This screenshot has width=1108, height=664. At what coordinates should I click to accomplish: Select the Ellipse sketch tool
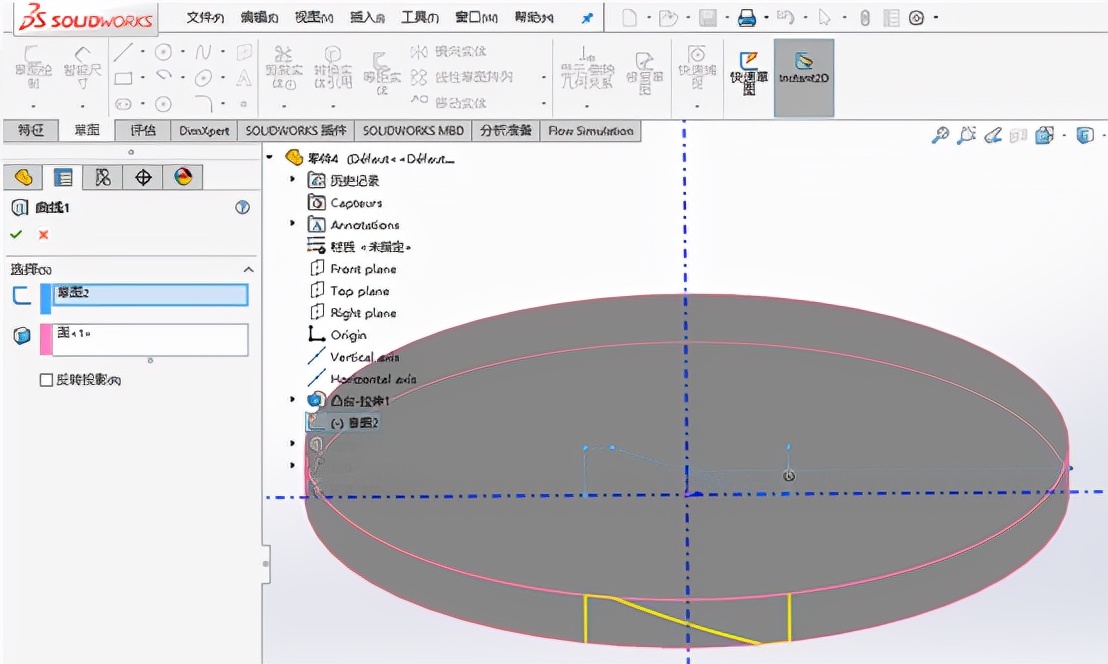tap(202, 77)
